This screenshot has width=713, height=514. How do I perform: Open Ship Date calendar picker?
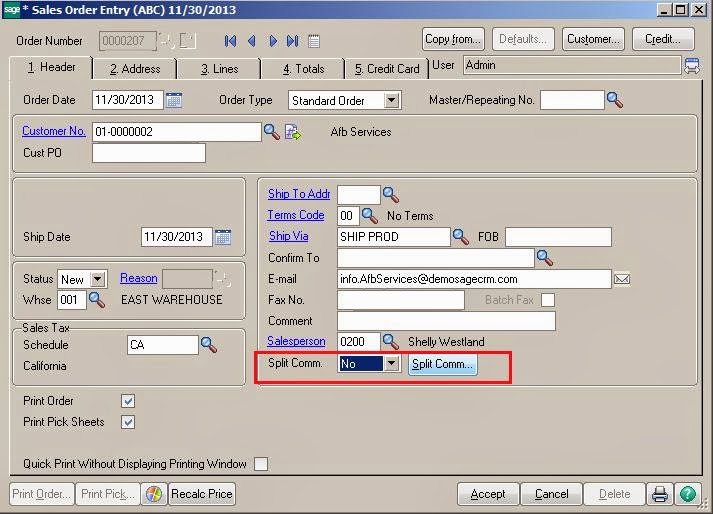pyautogui.click(x=223, y=237)
